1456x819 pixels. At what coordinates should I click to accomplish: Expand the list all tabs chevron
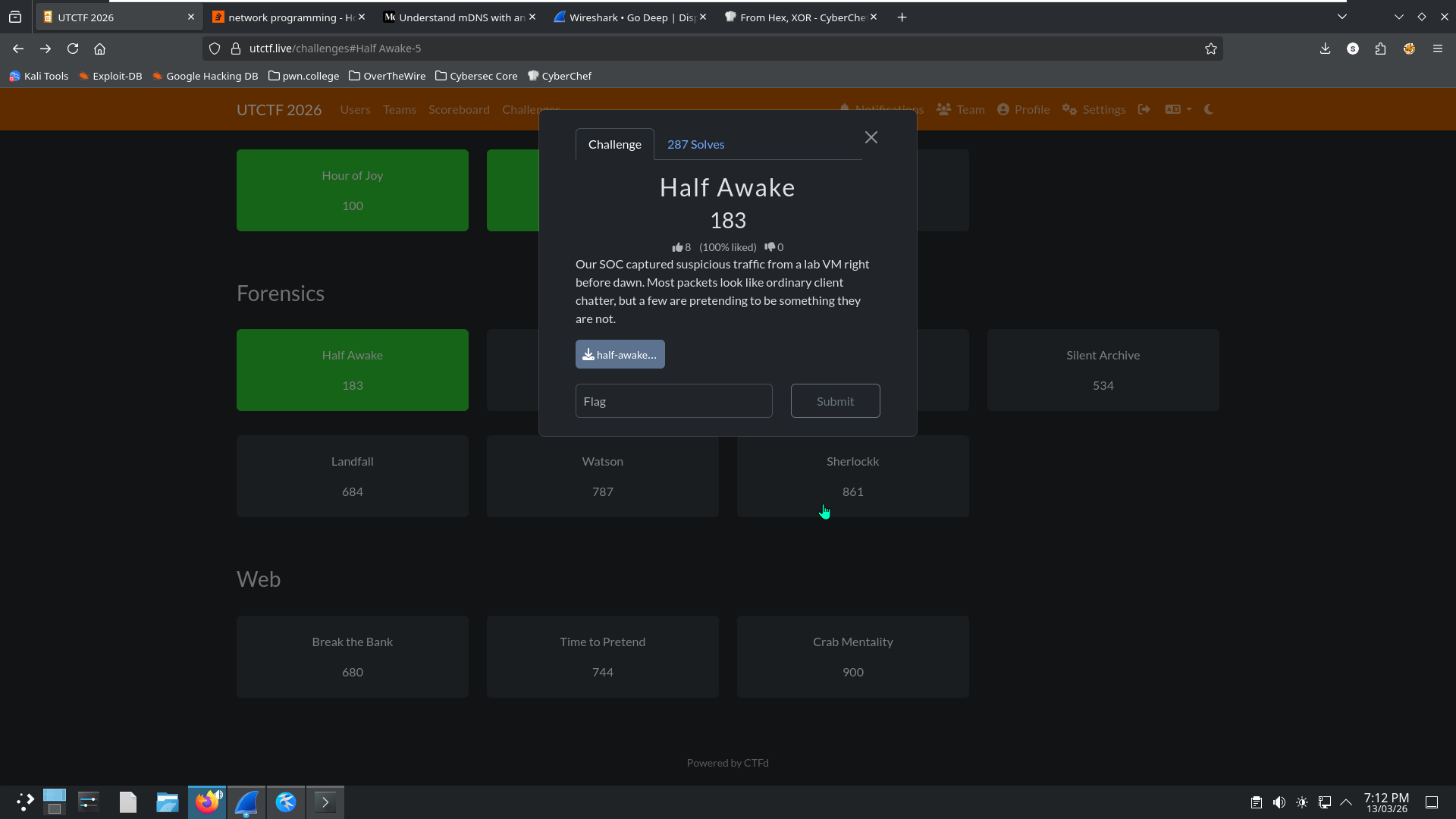click(x=1341, y=17)
